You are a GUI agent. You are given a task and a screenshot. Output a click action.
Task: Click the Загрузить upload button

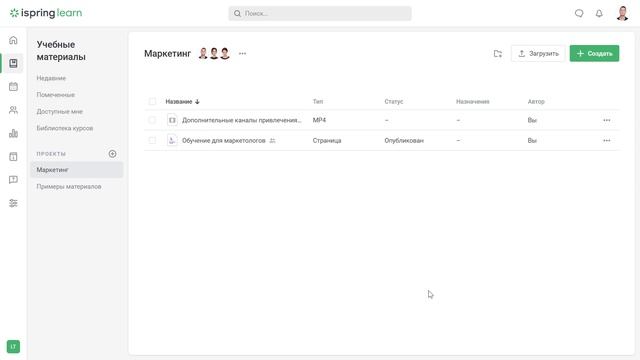click(538, 53)
